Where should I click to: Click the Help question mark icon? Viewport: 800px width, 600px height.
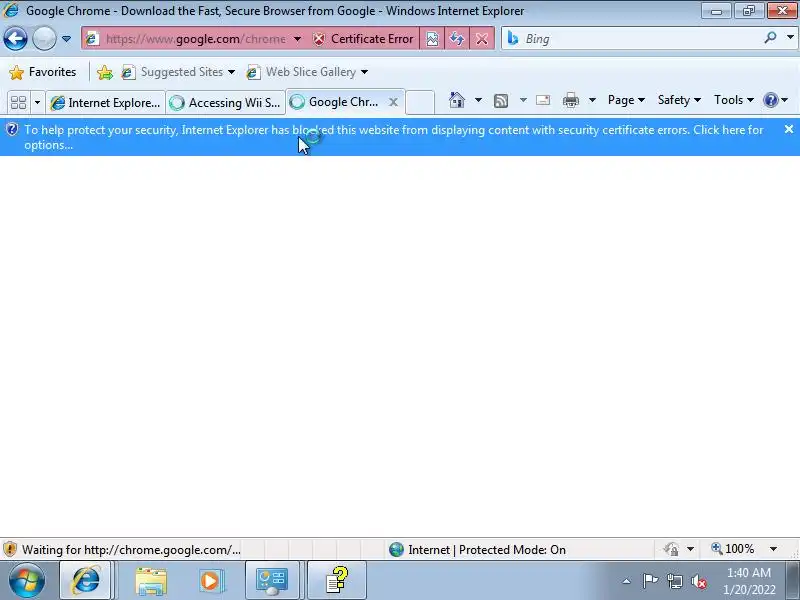[770, 100]
